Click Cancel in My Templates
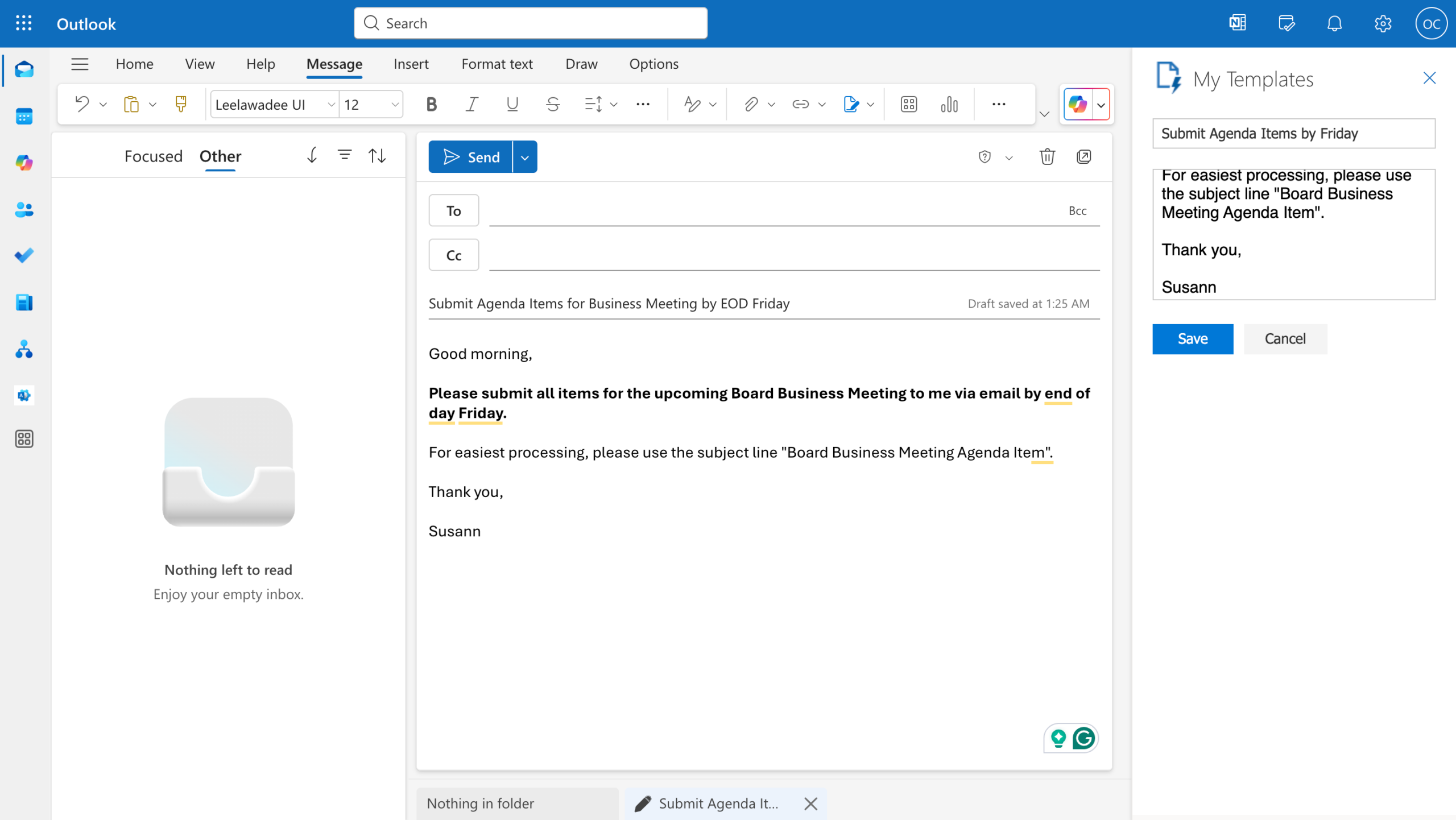This screenshot has width=1456, height=820. (1285, 339)
